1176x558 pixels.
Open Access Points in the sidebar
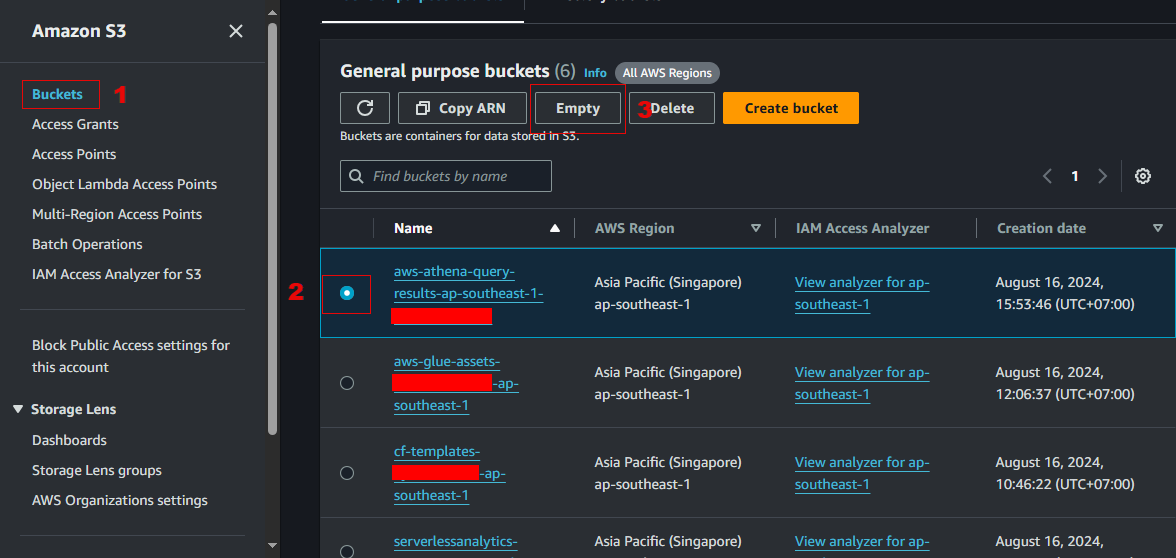coord(74,154)
